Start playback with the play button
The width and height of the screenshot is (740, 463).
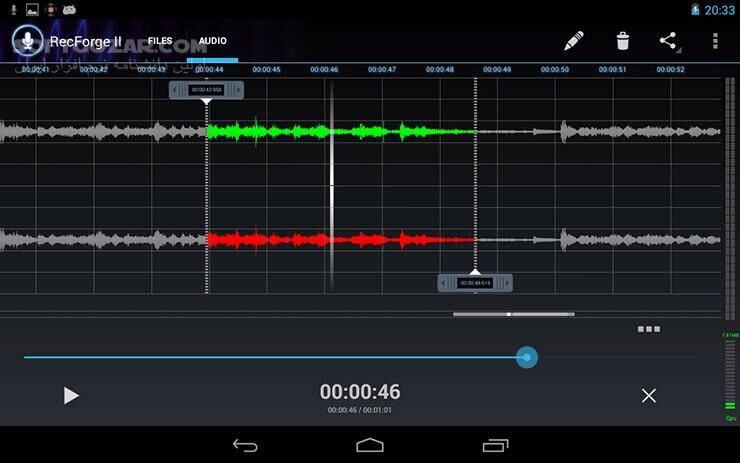point(71,396)
